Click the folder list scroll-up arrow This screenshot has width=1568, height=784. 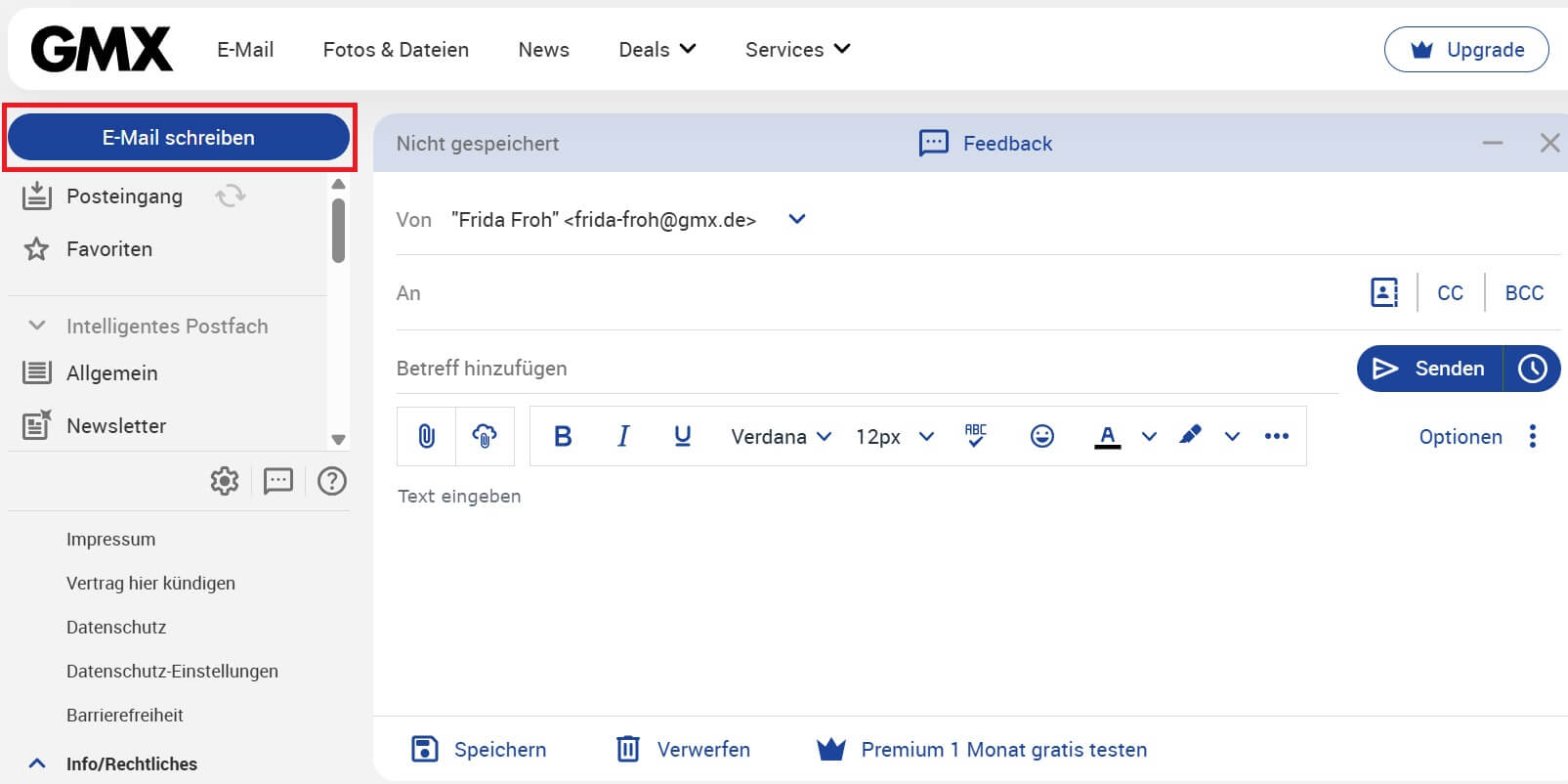pyautogui.click(x=338, y=184)
